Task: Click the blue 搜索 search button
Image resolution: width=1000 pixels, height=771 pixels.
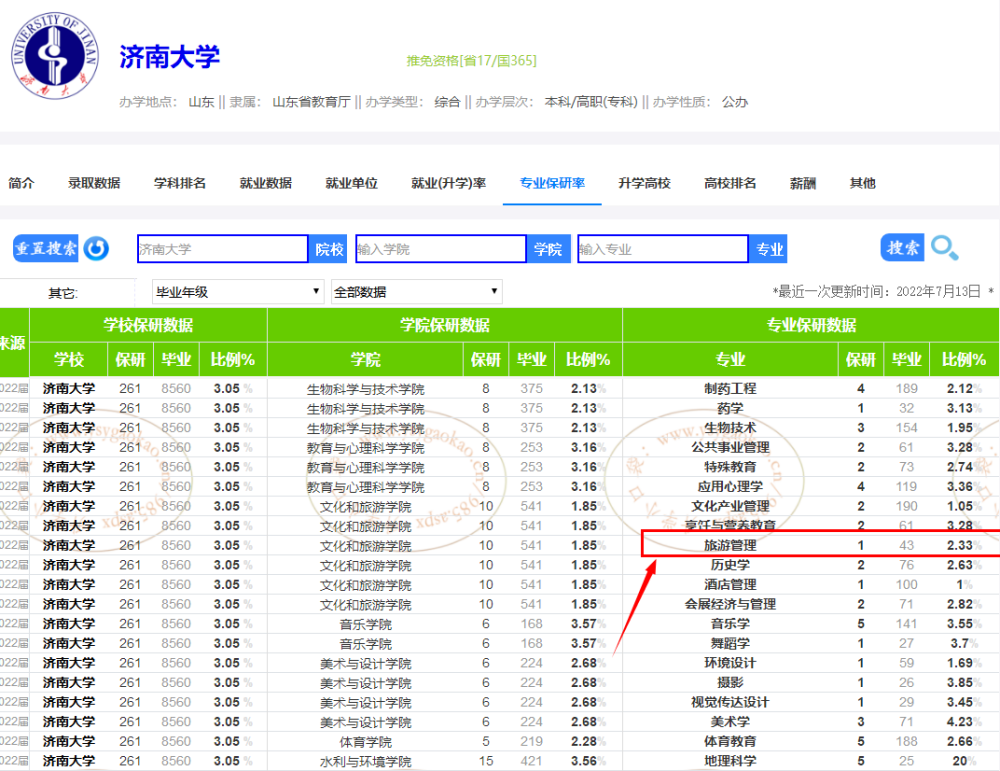Action: coord(902,247)
